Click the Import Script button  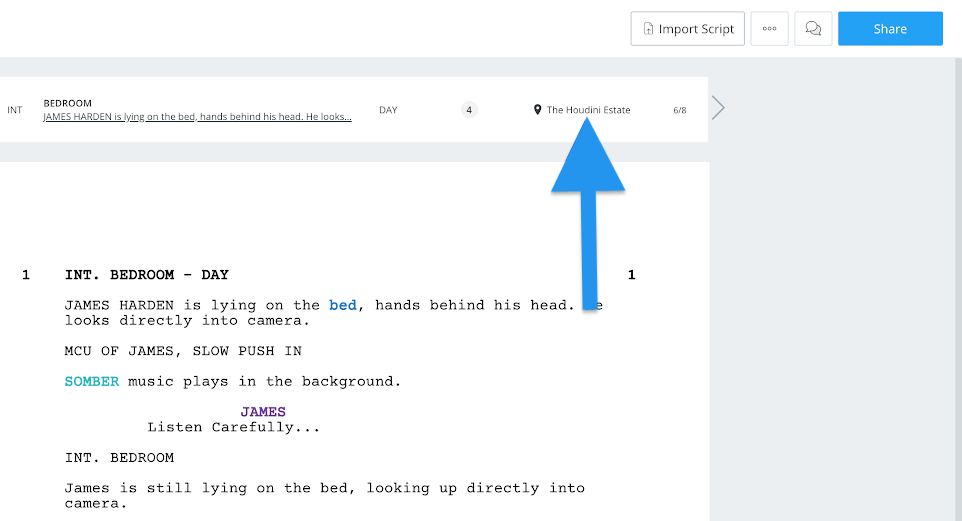point(687,28)
